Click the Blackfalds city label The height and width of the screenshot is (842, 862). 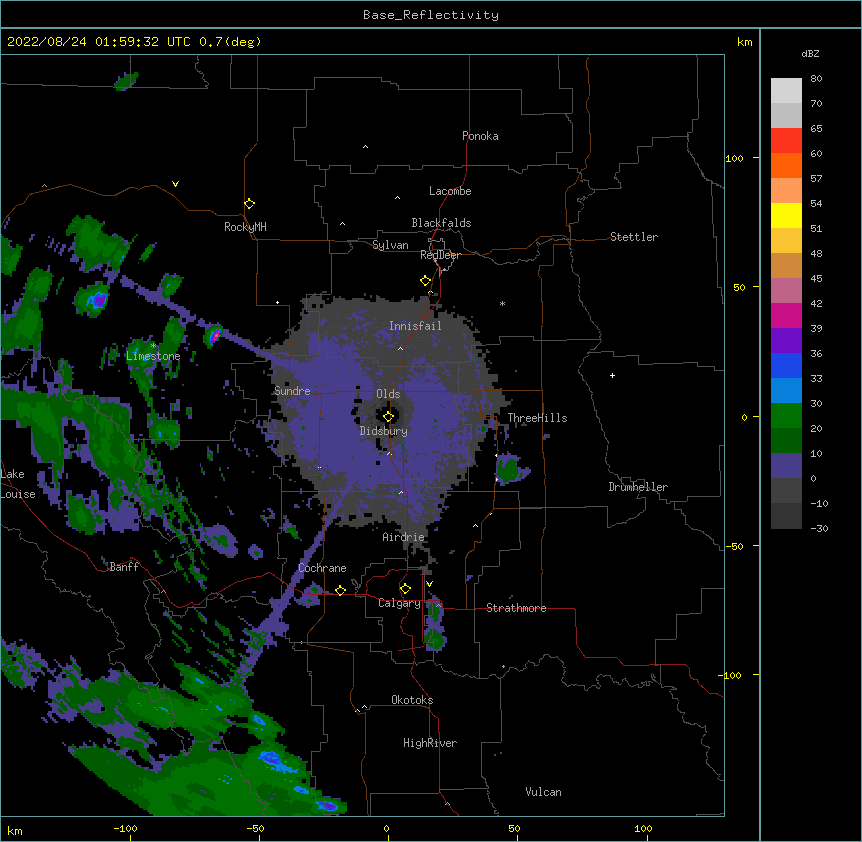pos(441,223)
